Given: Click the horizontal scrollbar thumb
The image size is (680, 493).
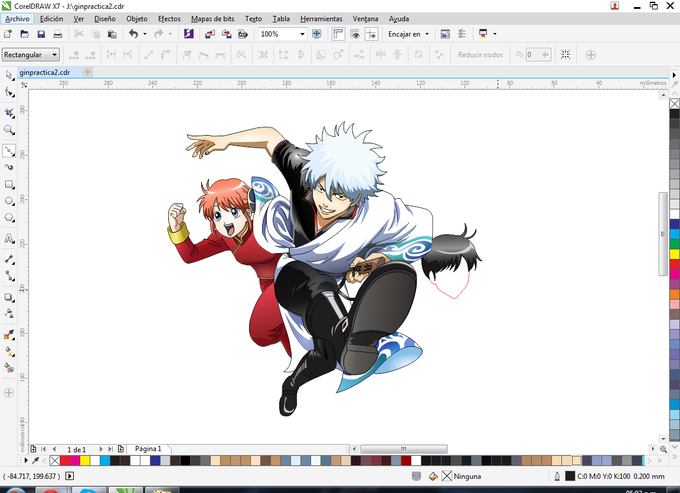Looking at the screenshot, I should click(404, 449).
